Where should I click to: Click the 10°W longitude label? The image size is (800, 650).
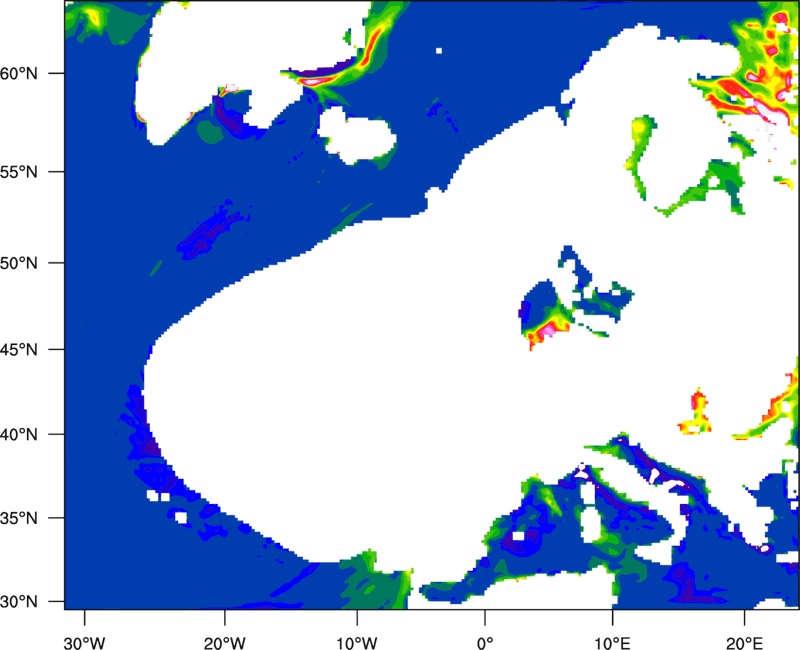point(357,643)
